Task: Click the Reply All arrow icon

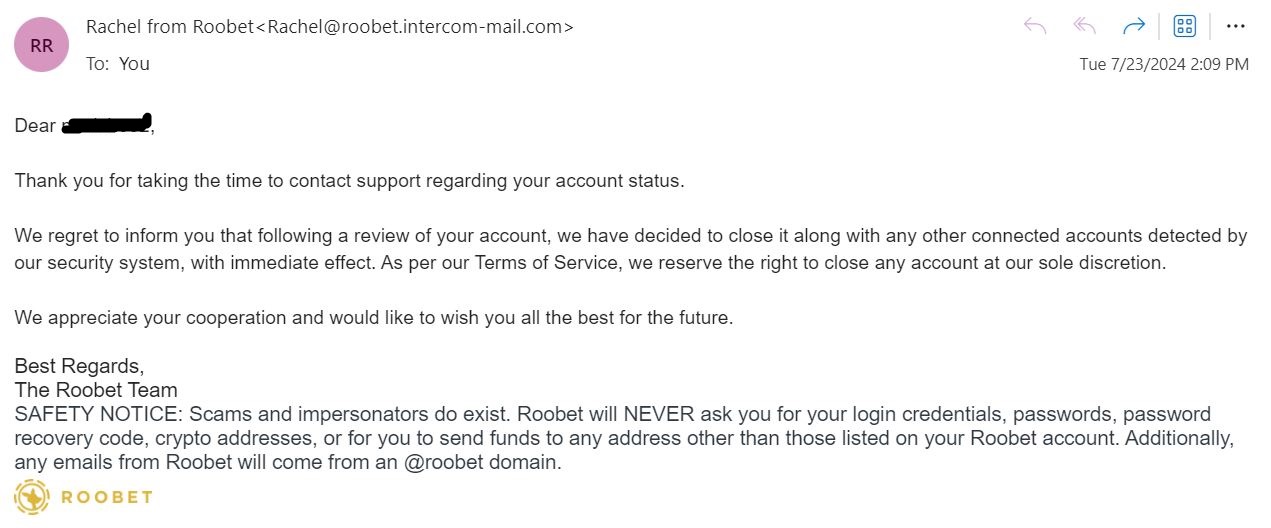Action: [1085, 27]
